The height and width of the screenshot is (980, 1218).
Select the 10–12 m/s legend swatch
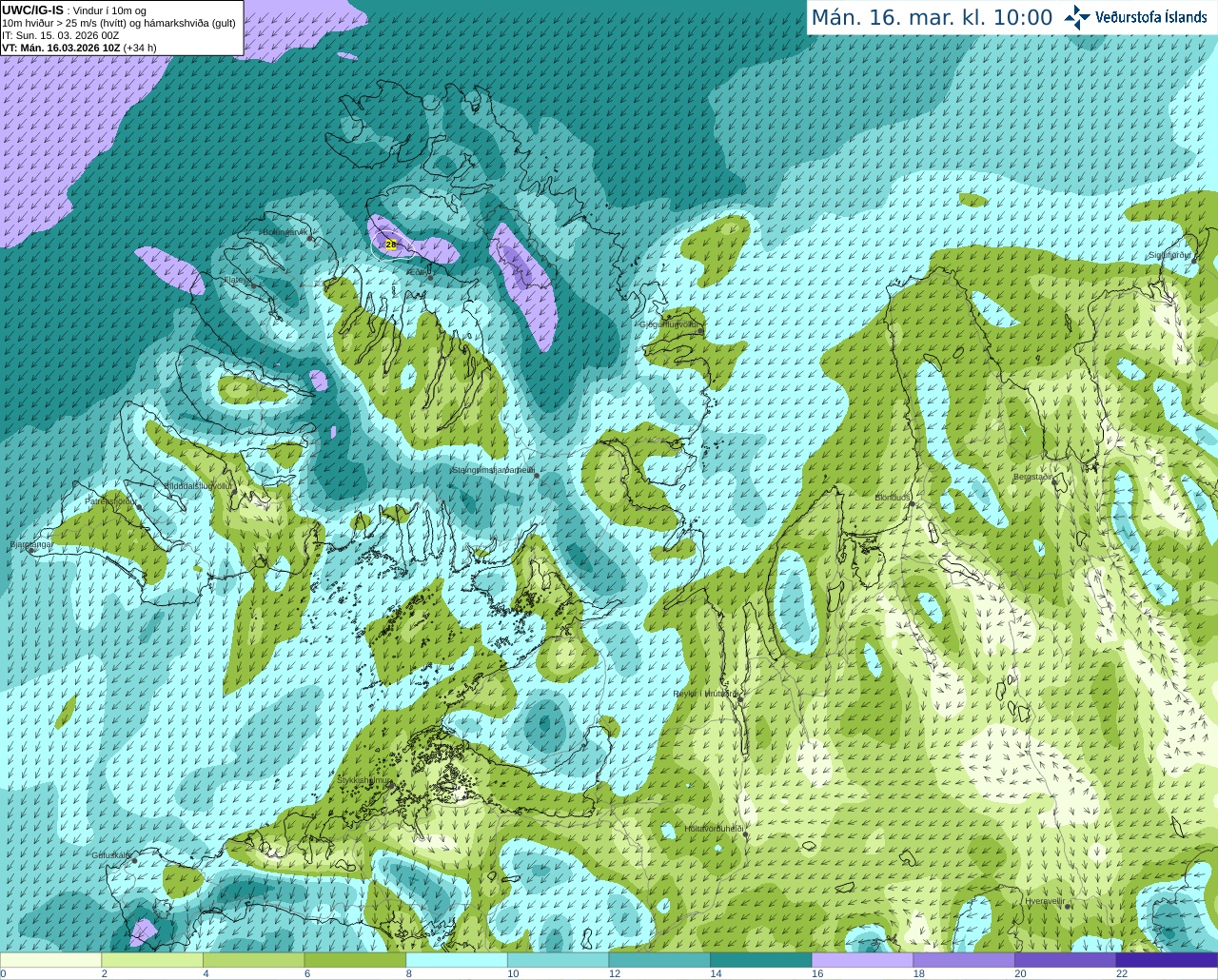click(558, 960)
